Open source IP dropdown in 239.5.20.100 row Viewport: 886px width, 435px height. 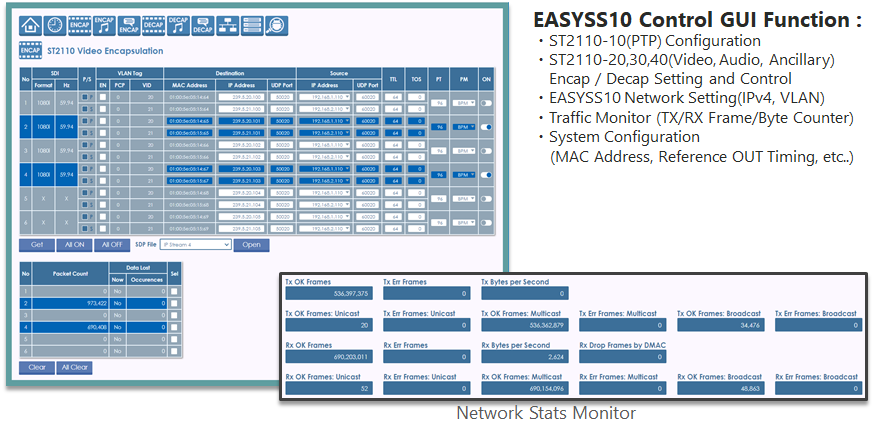[x=324, y=97]
